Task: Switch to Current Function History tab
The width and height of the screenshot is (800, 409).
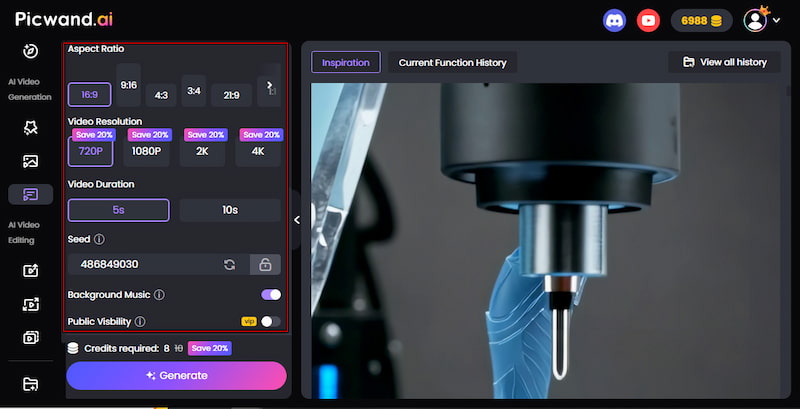Action: pyautogui.click(x=453, y=63)
